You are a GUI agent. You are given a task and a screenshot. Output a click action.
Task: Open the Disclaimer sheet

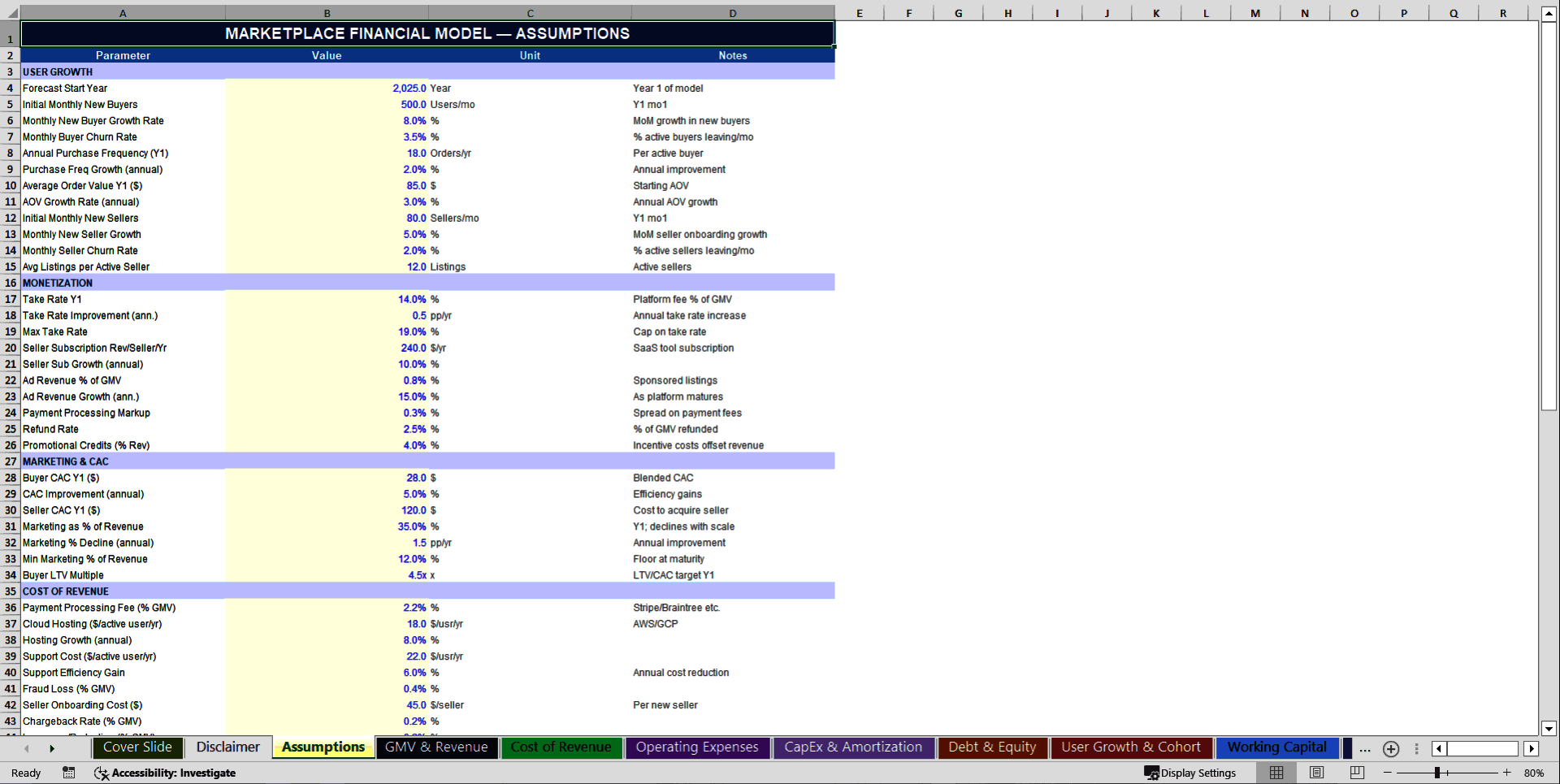coord(228,747)
